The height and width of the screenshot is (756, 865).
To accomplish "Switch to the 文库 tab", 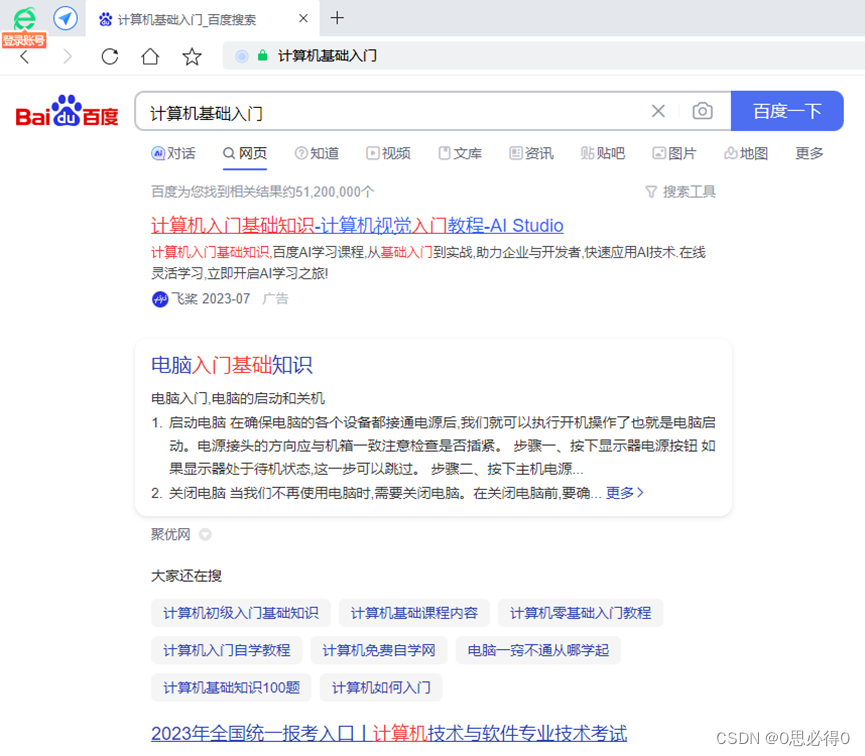I will click(460, 153).
